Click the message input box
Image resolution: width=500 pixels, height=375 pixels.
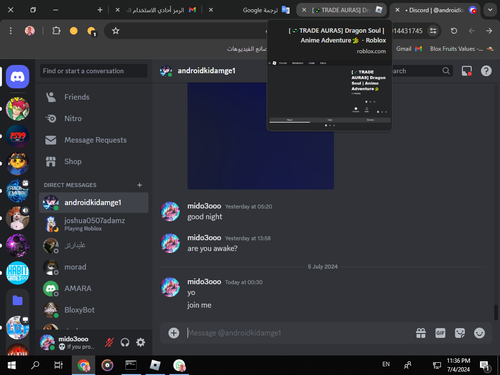pyautogui.click(x=297, y=333)
